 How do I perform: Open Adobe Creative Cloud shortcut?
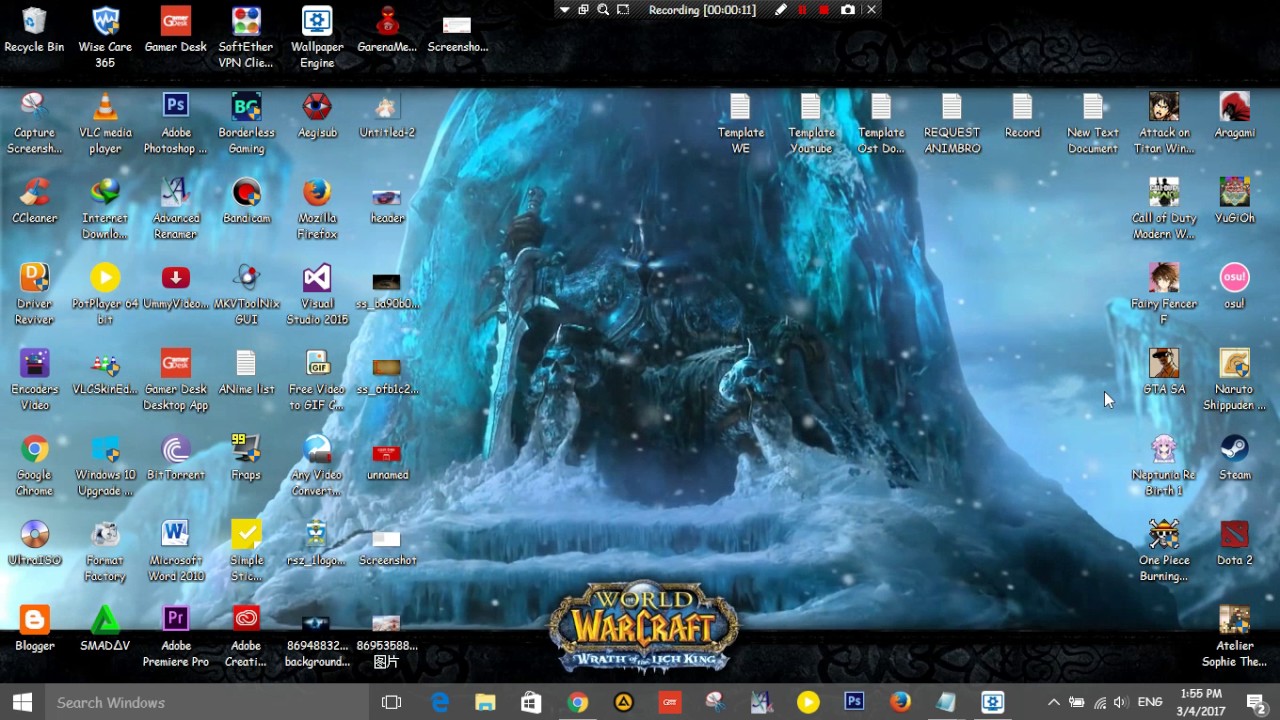pyautogui.click(x=246, y=637)
